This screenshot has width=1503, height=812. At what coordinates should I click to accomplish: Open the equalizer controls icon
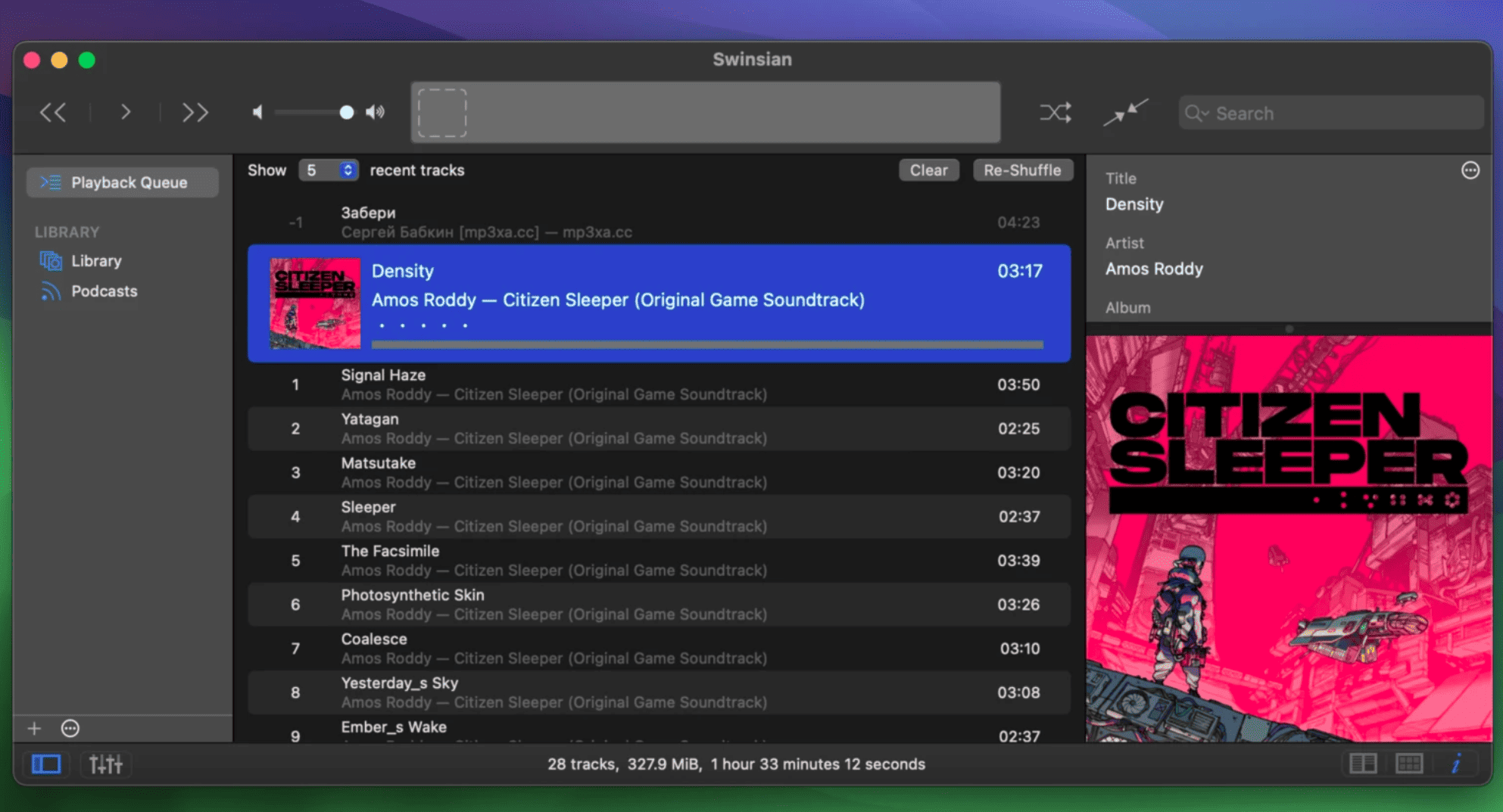[106, 764]
